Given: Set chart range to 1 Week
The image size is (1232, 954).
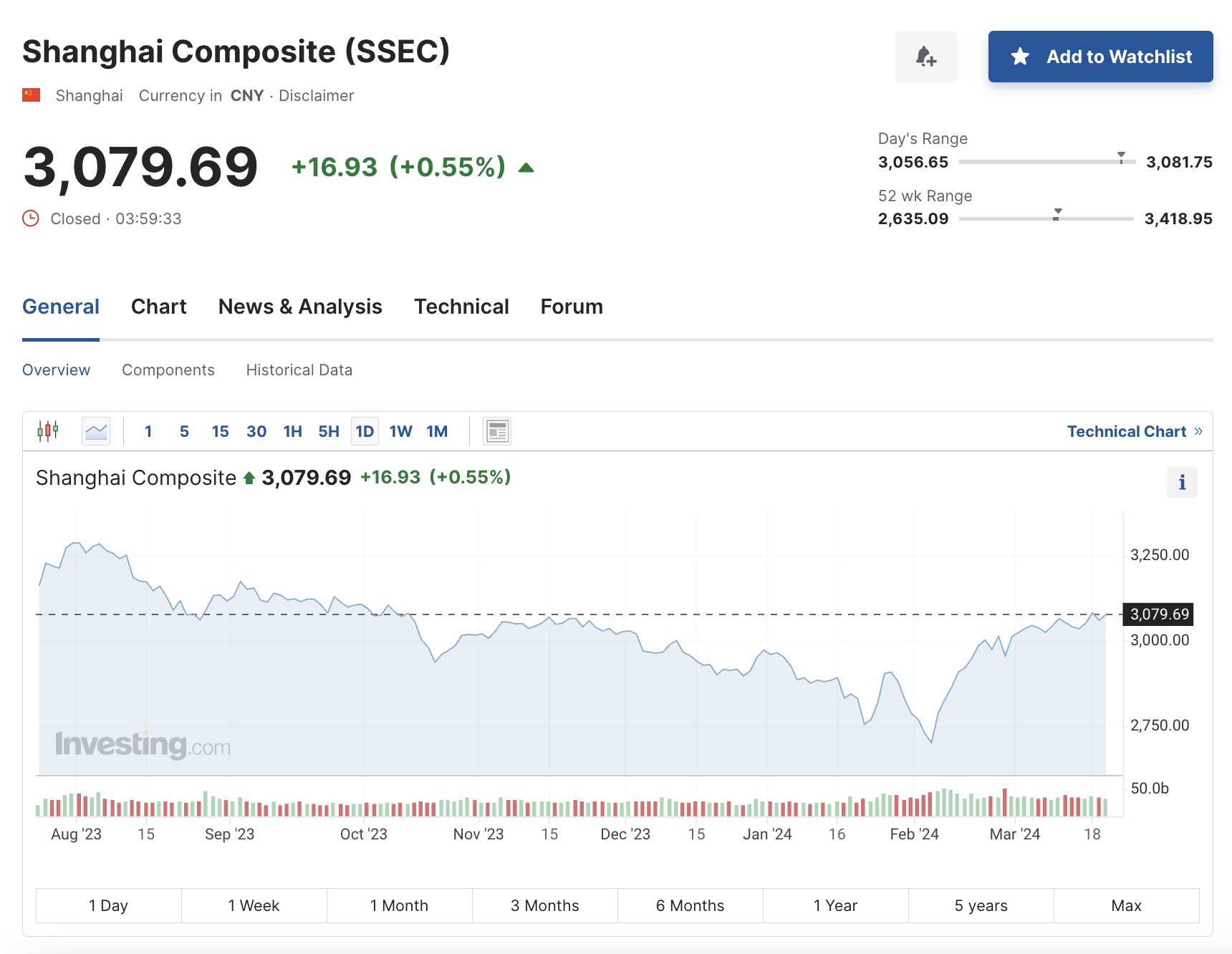Looking at the screenshot, I should pos(254,905).
